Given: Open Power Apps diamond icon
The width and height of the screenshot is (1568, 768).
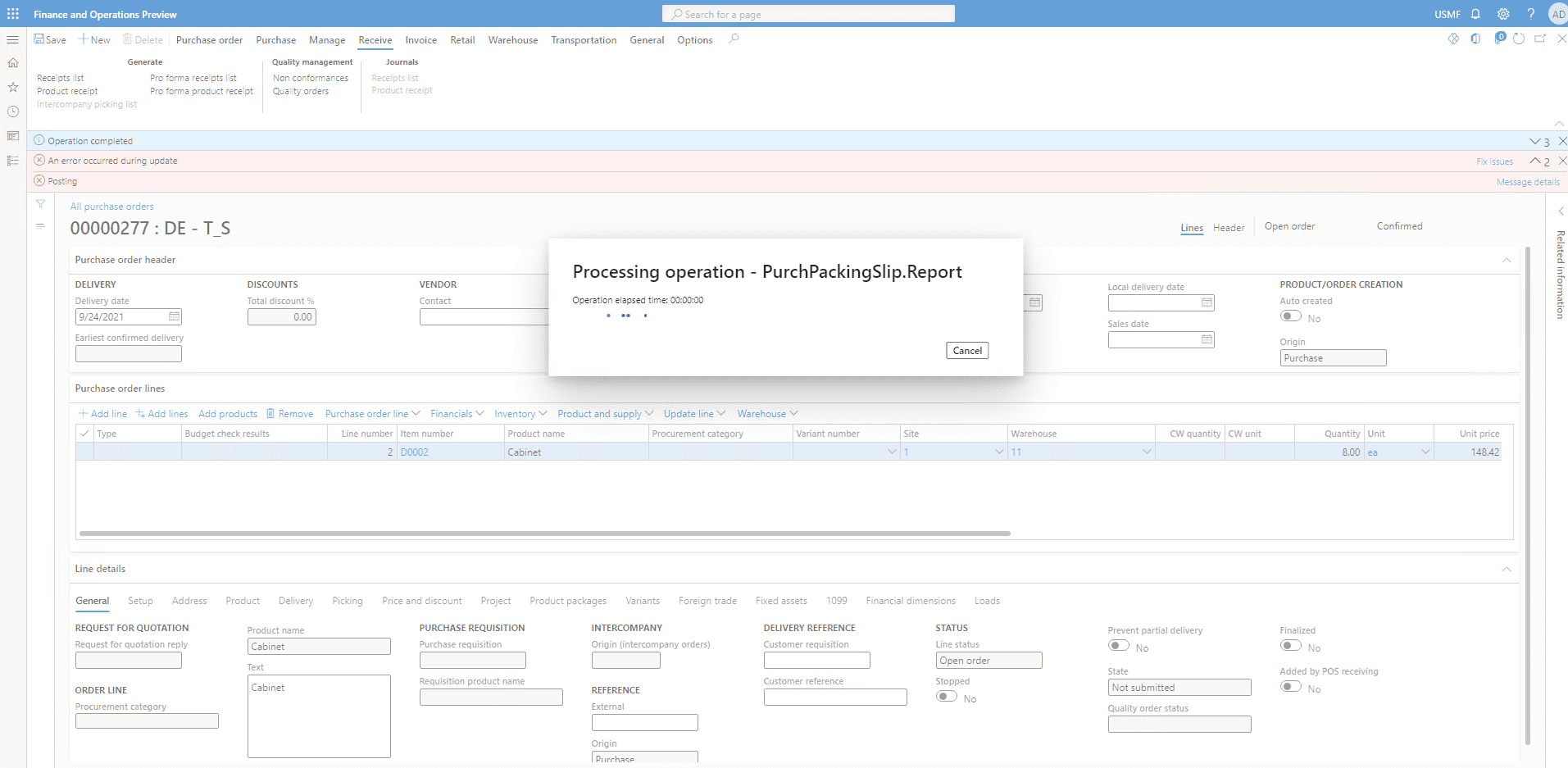Looking at the screenshot, I should (1453, 39).
